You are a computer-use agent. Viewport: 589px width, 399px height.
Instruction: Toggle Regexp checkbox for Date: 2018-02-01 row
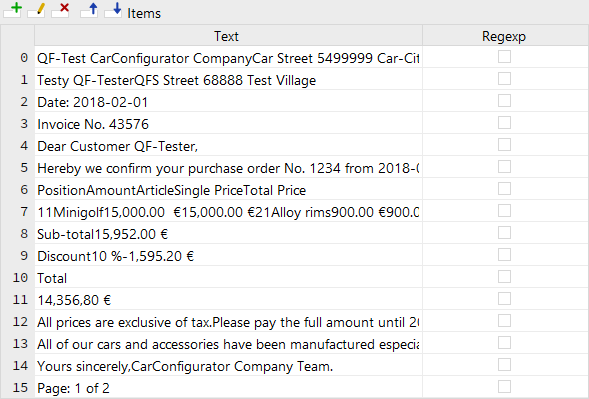coord(504,101)
